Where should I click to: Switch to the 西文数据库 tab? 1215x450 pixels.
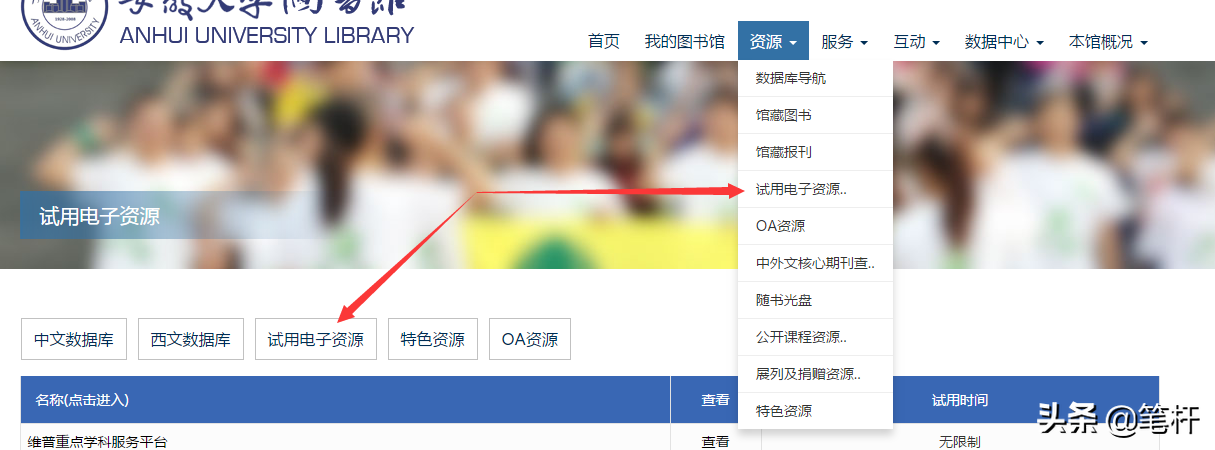[190, 339]
